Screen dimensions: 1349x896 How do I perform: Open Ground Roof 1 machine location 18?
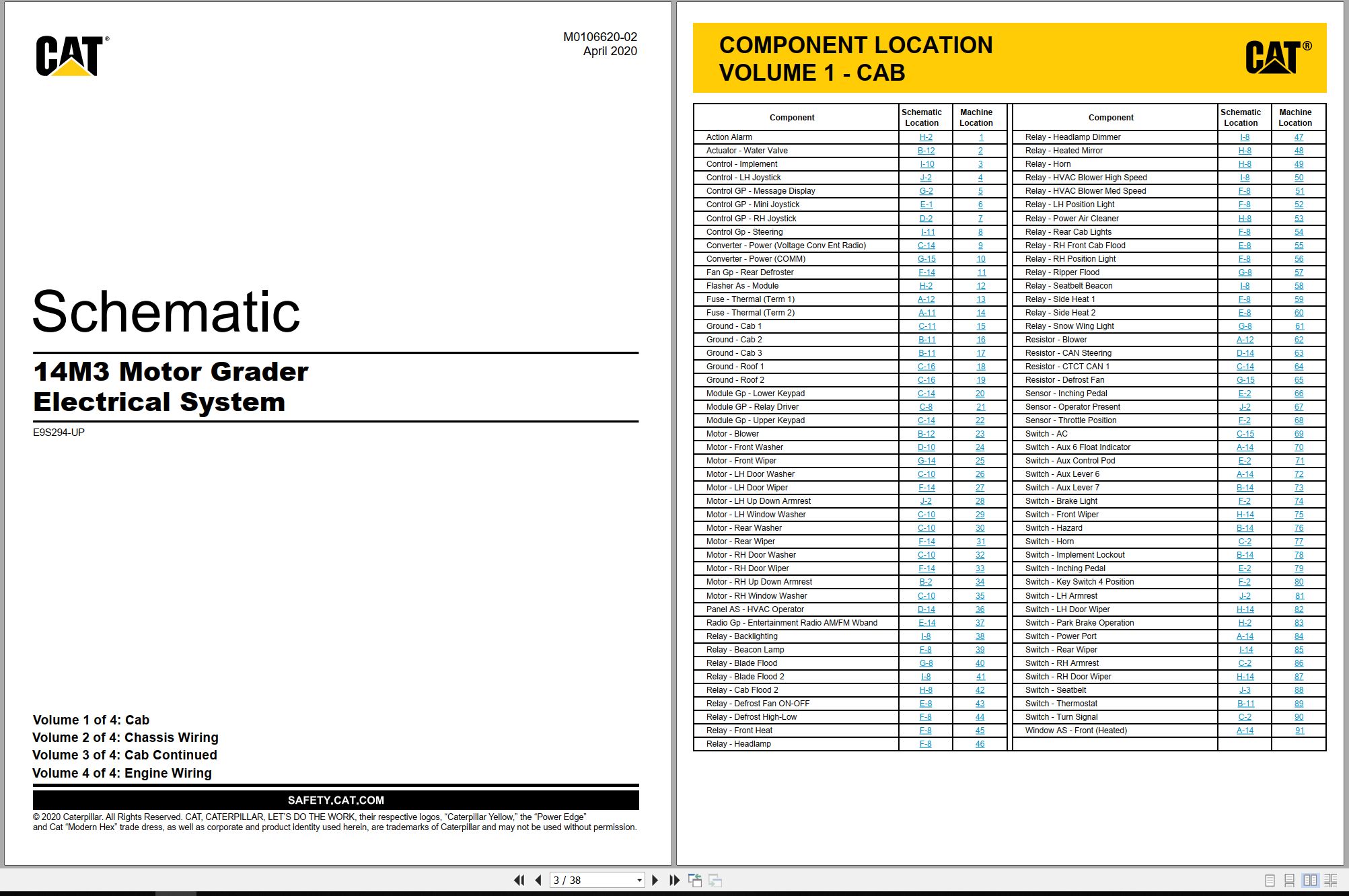click(981, 367)
